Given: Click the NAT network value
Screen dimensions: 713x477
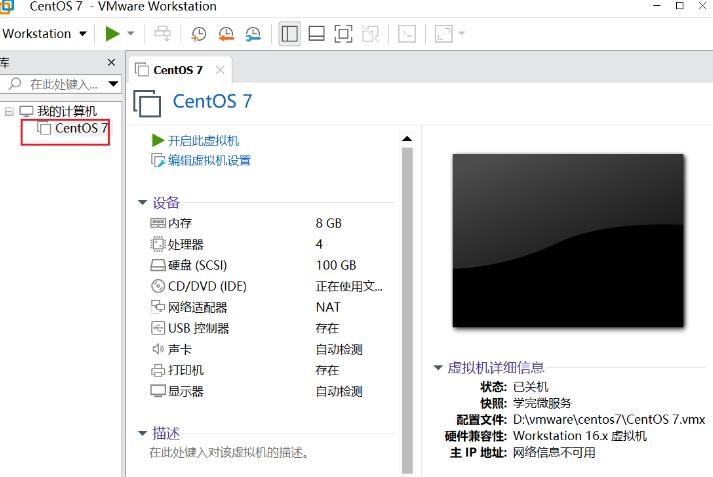Looking at the screenshot, I should tap(328, 307).
